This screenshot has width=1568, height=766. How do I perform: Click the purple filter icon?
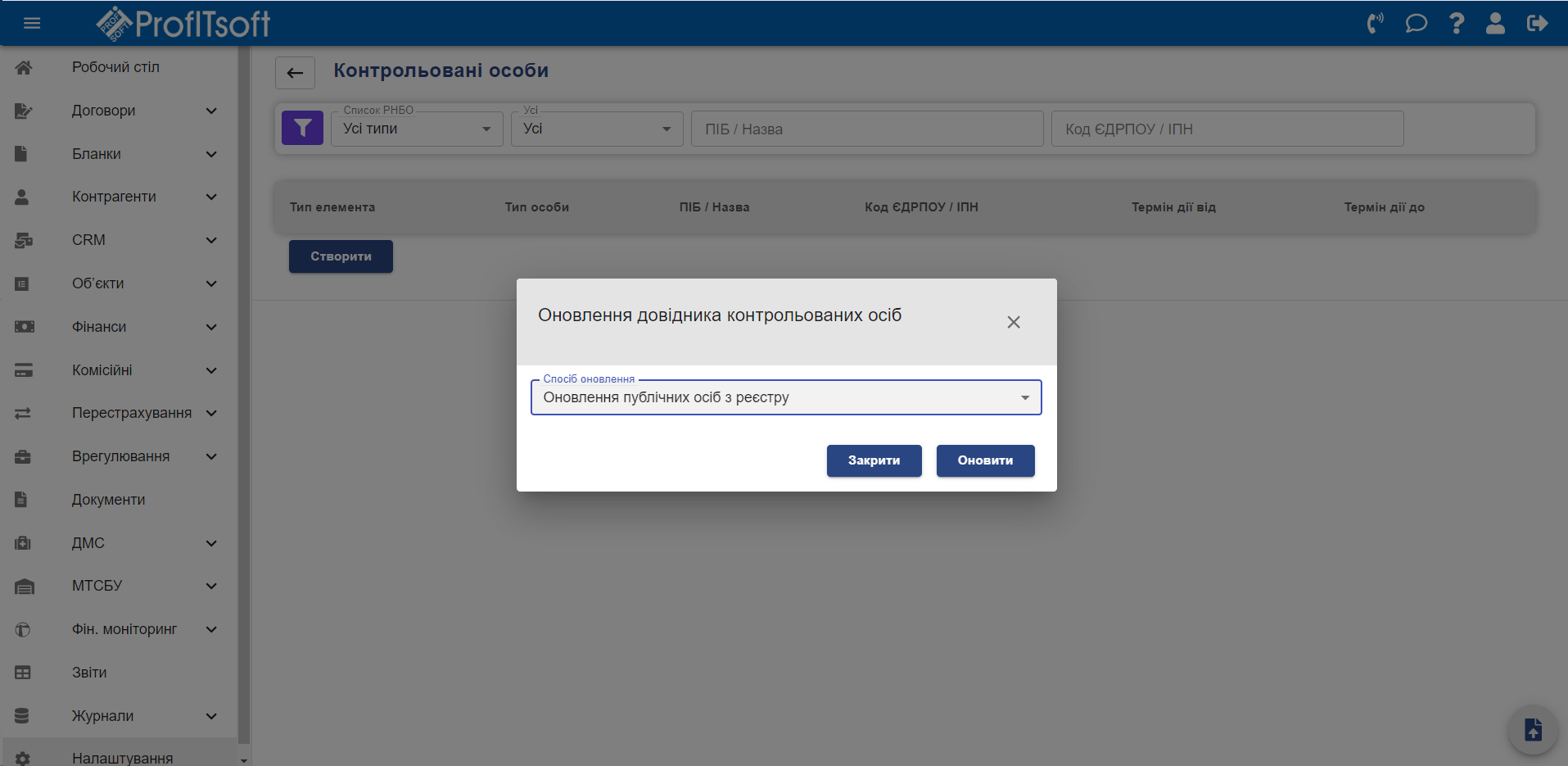[302, 129]
